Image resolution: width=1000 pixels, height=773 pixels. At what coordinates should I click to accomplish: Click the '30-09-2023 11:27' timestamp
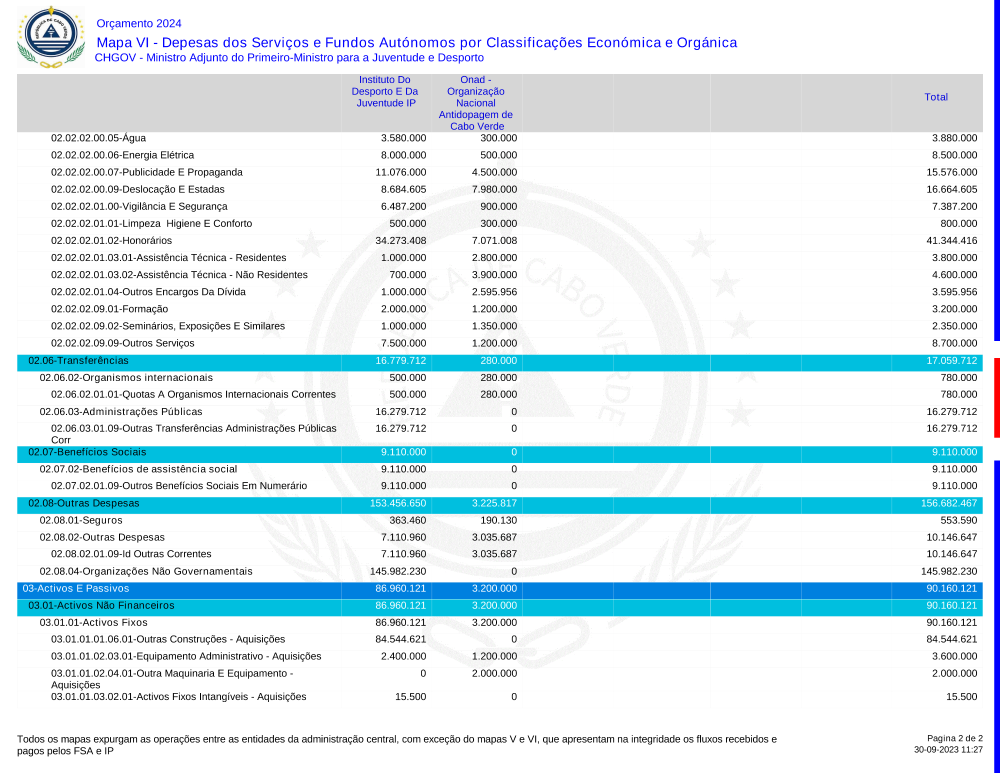pyautogui.click(x=948, y=749)
